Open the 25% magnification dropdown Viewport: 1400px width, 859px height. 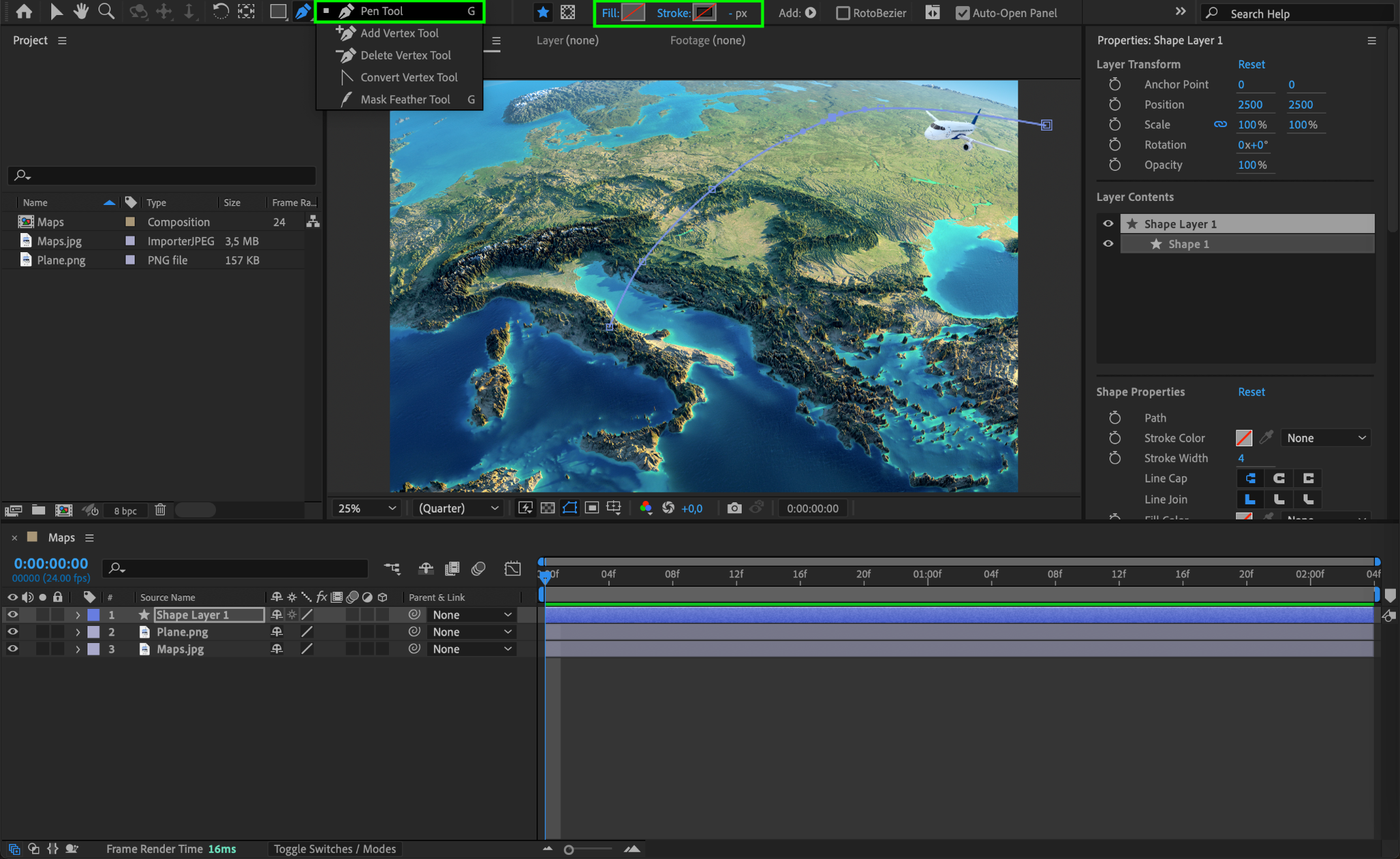click(367, 508)
